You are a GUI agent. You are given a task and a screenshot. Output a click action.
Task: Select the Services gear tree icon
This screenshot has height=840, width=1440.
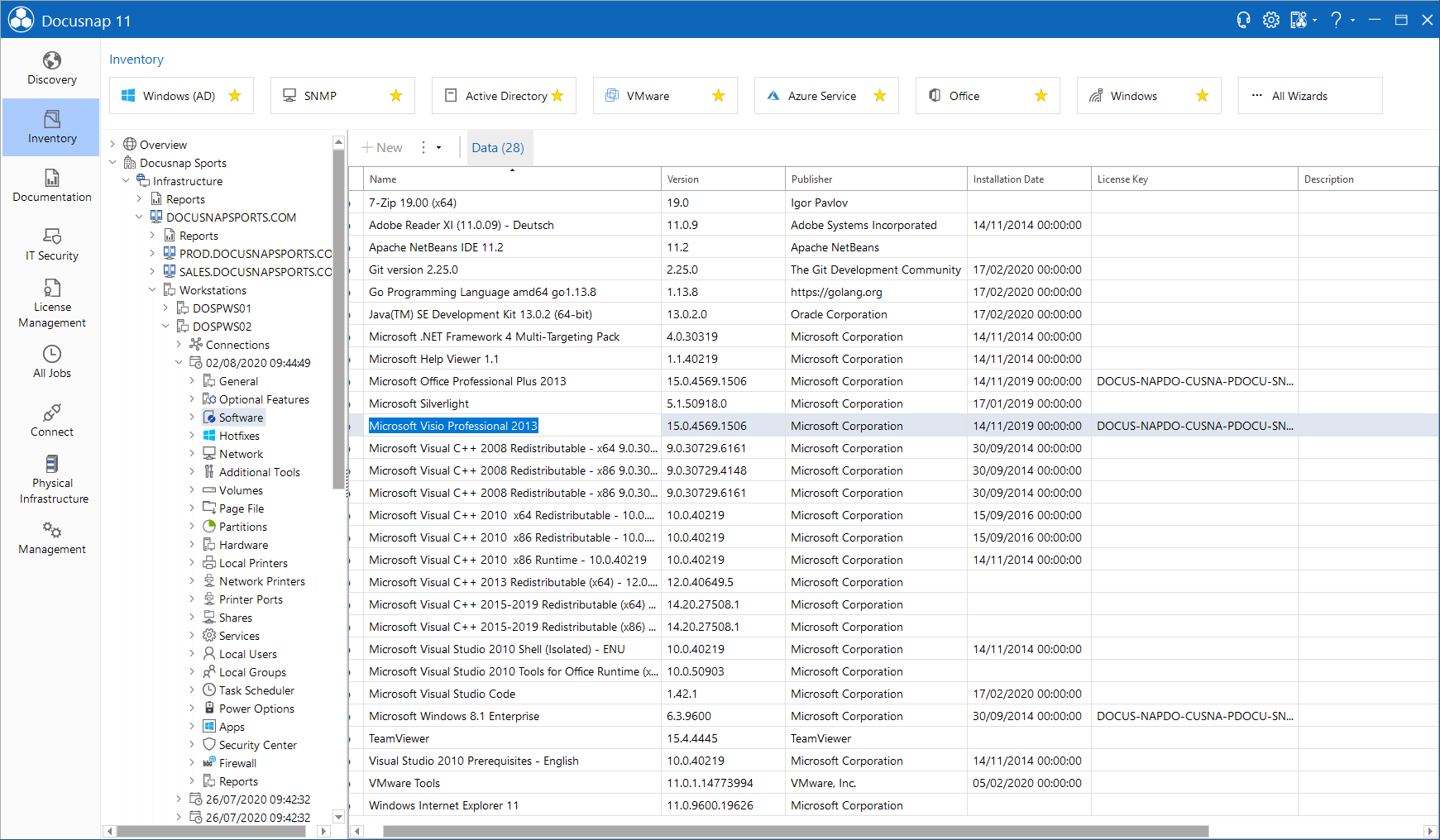tap(209, 636)
